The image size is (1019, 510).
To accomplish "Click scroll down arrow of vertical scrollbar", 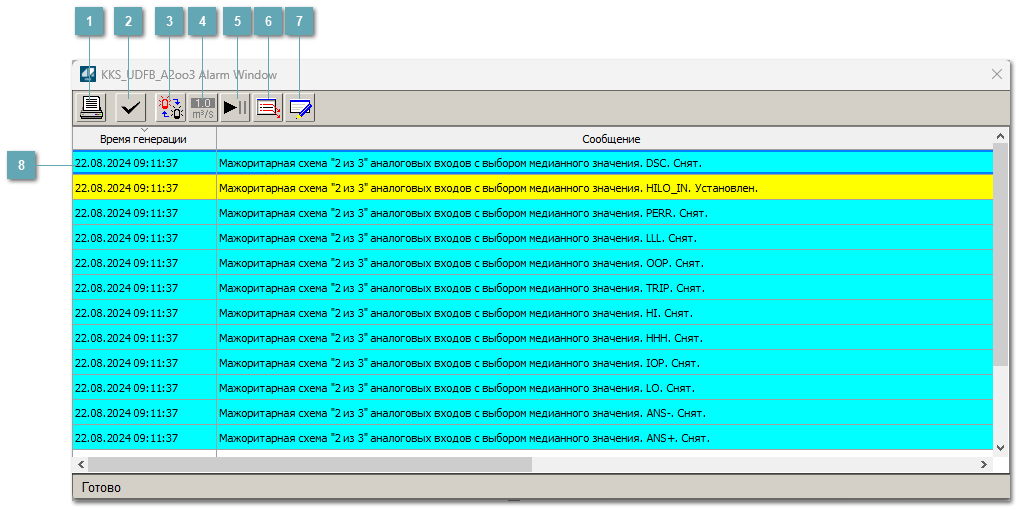I will point(1001,447).
